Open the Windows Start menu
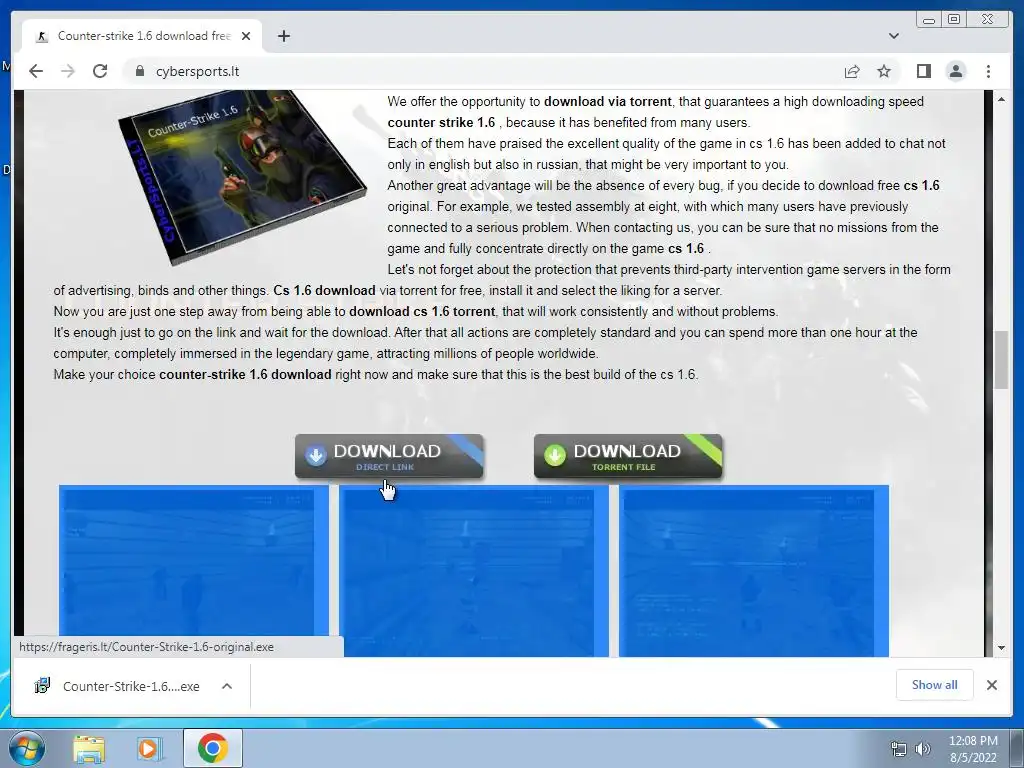 point(27,748)
